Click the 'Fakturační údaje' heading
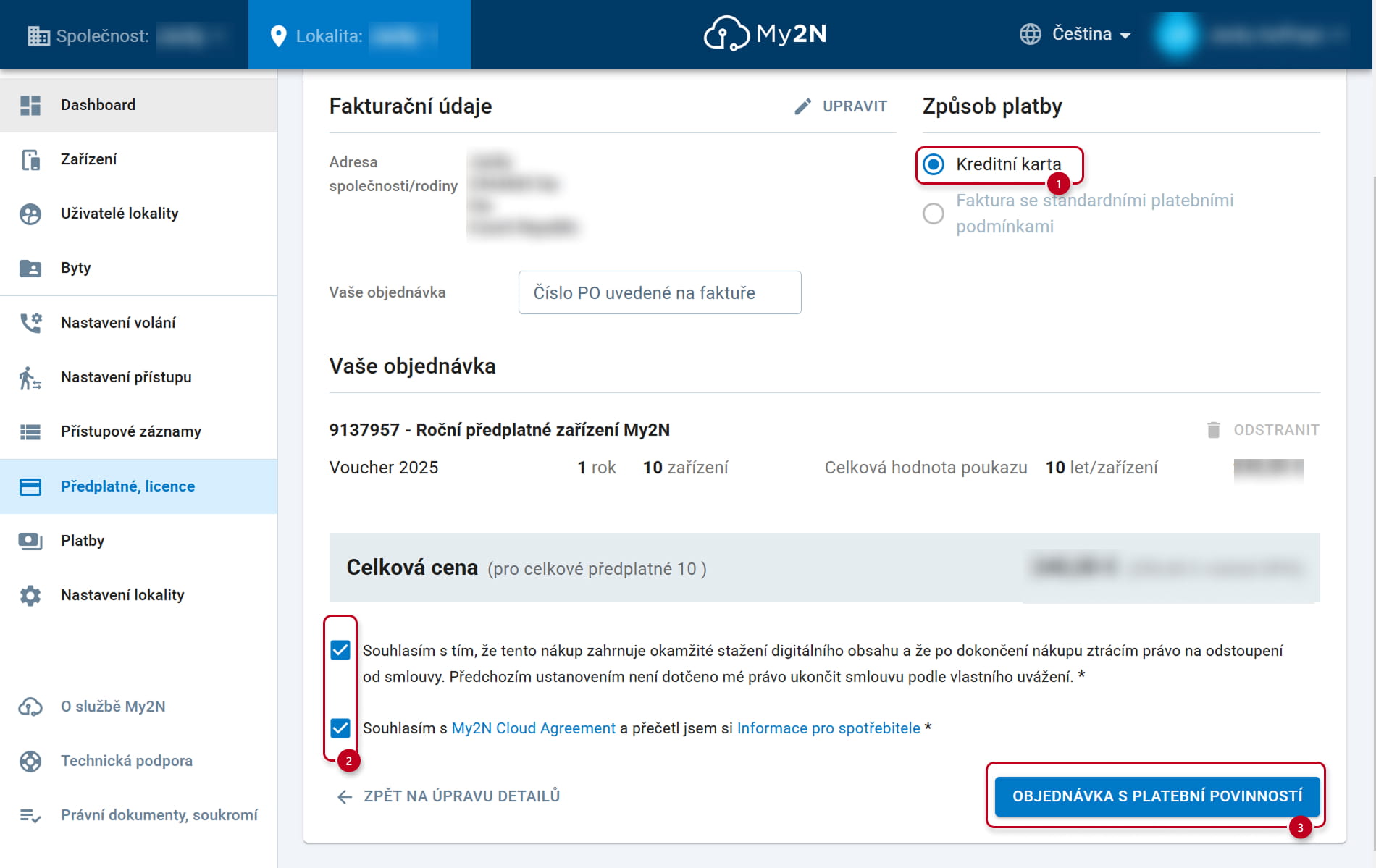 point(411,106)
